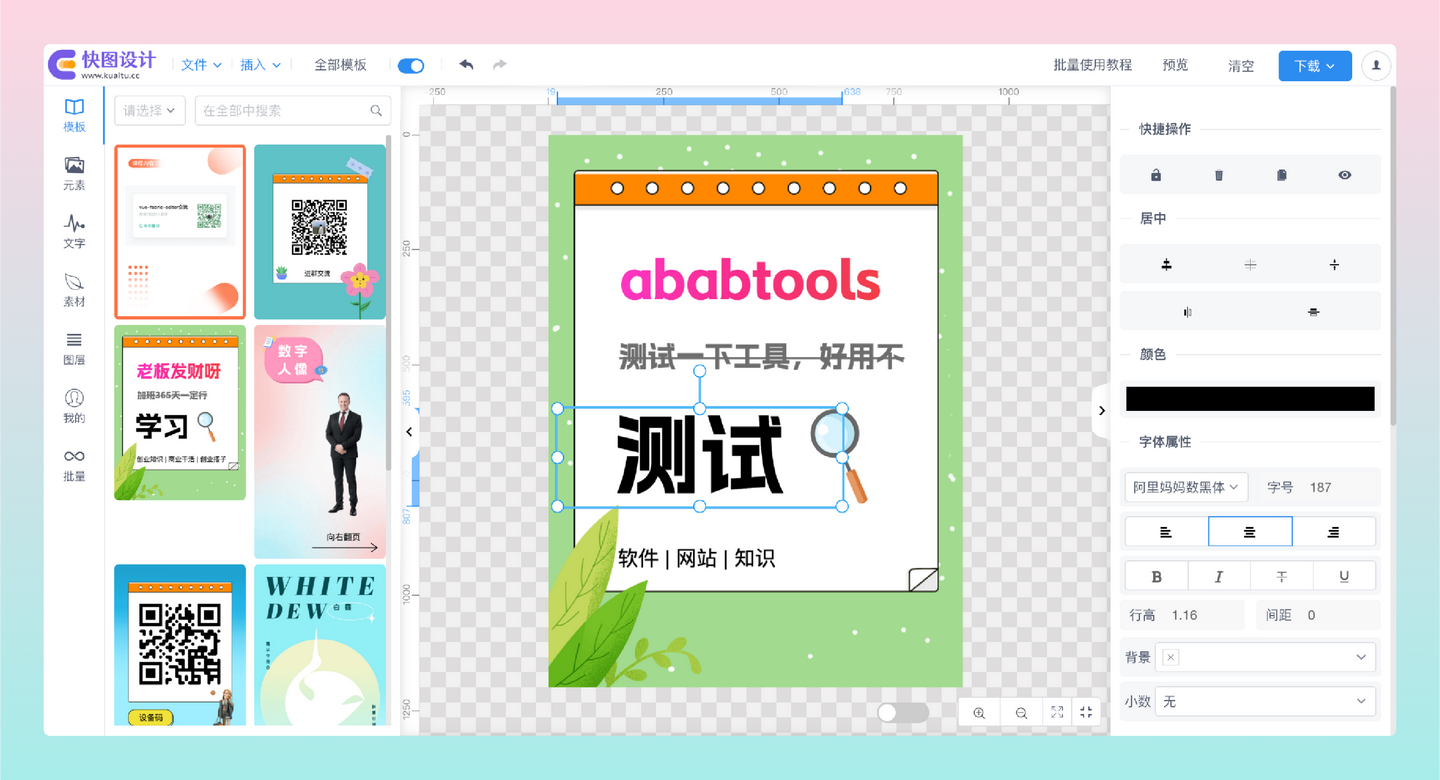Set text alignment to center

1250,532
